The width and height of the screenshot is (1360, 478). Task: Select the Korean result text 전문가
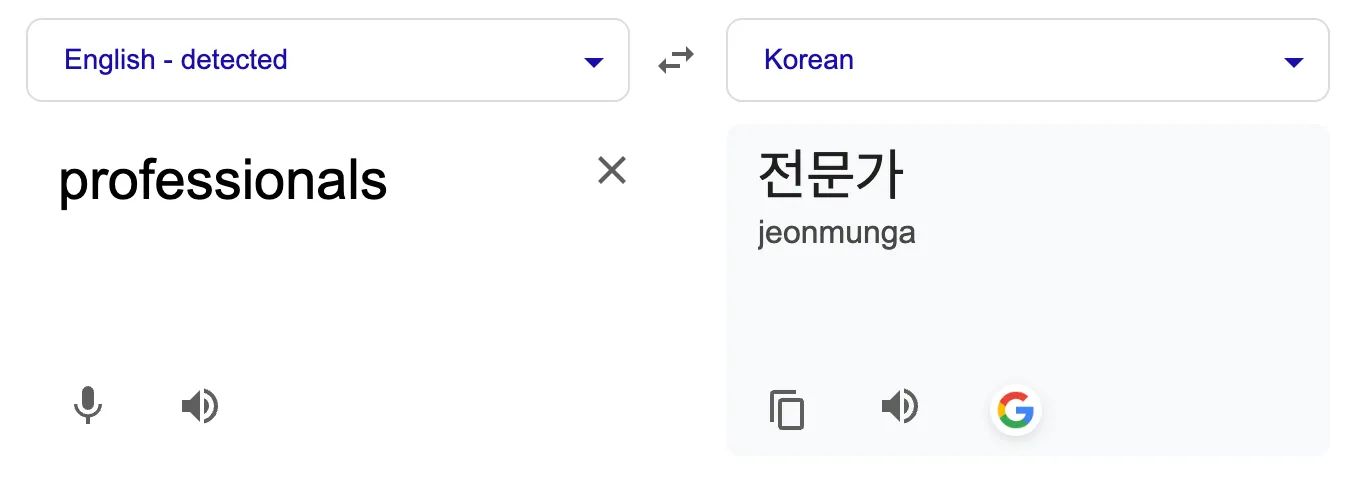[831, 175]
